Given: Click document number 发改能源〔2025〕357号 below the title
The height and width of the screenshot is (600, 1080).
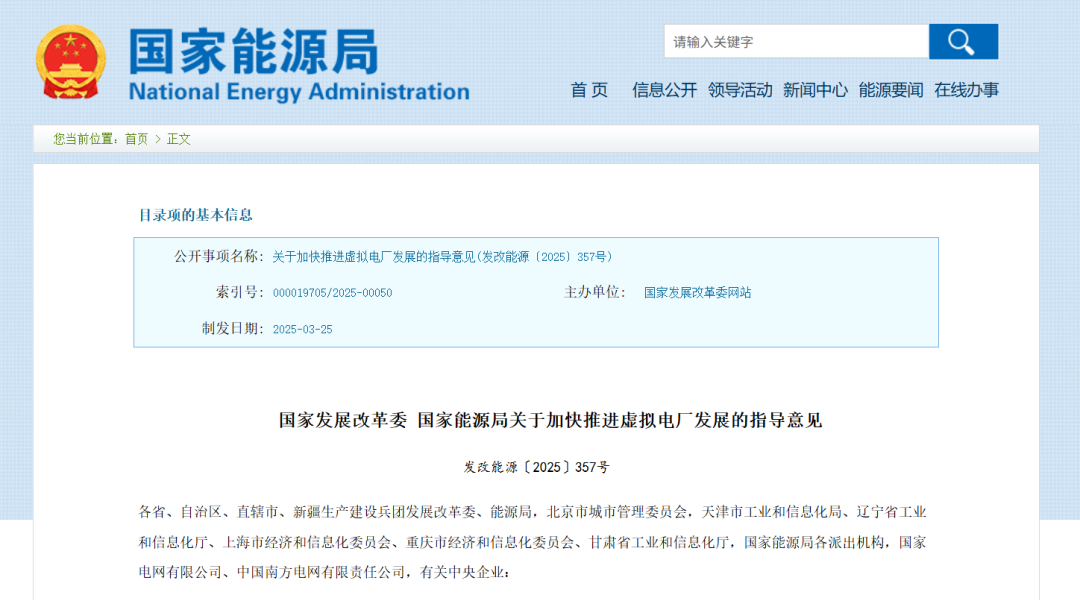Looking at the screenshot, I should (x=536, y=467).
